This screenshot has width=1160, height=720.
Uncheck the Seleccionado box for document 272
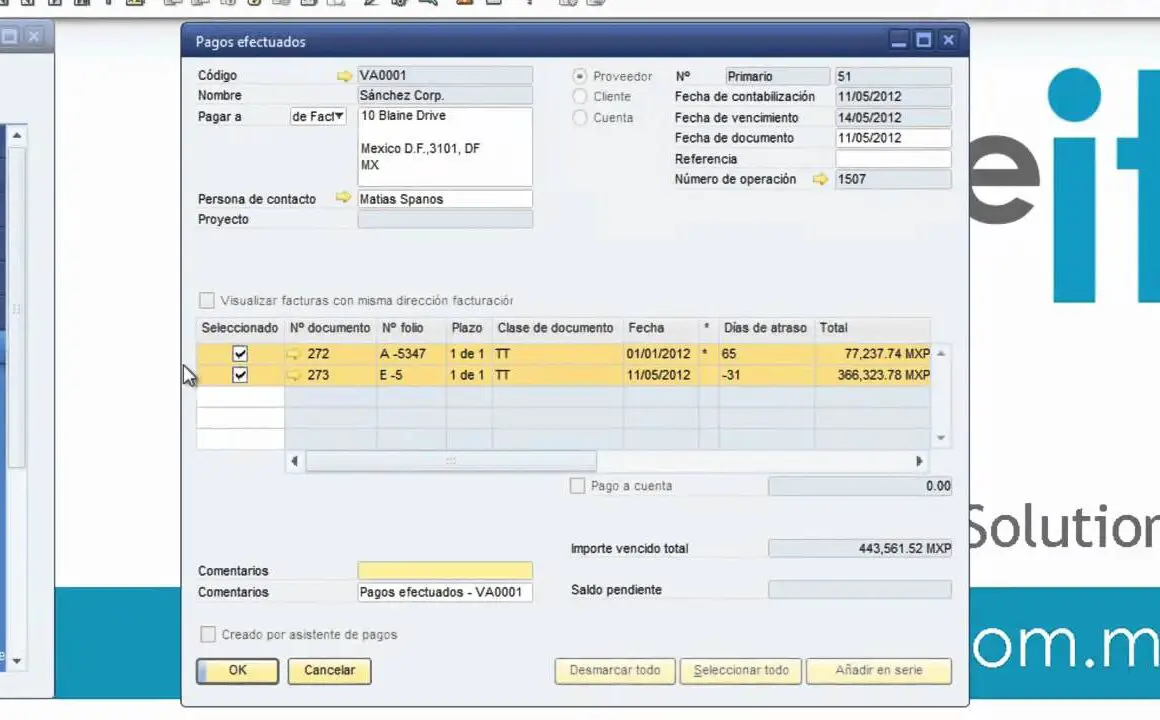[x=240, y=354]
